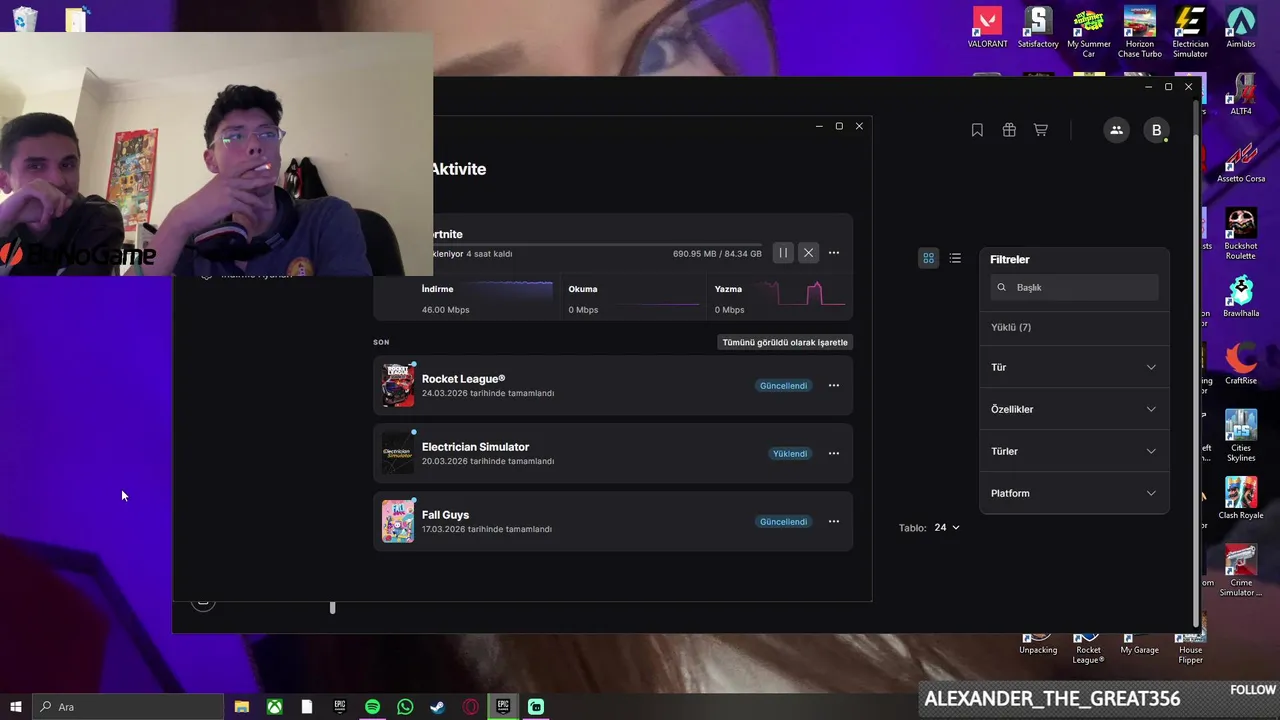
Task: Click the Güncellendi badge for Rocket League
Action: [x=783, y=386]
